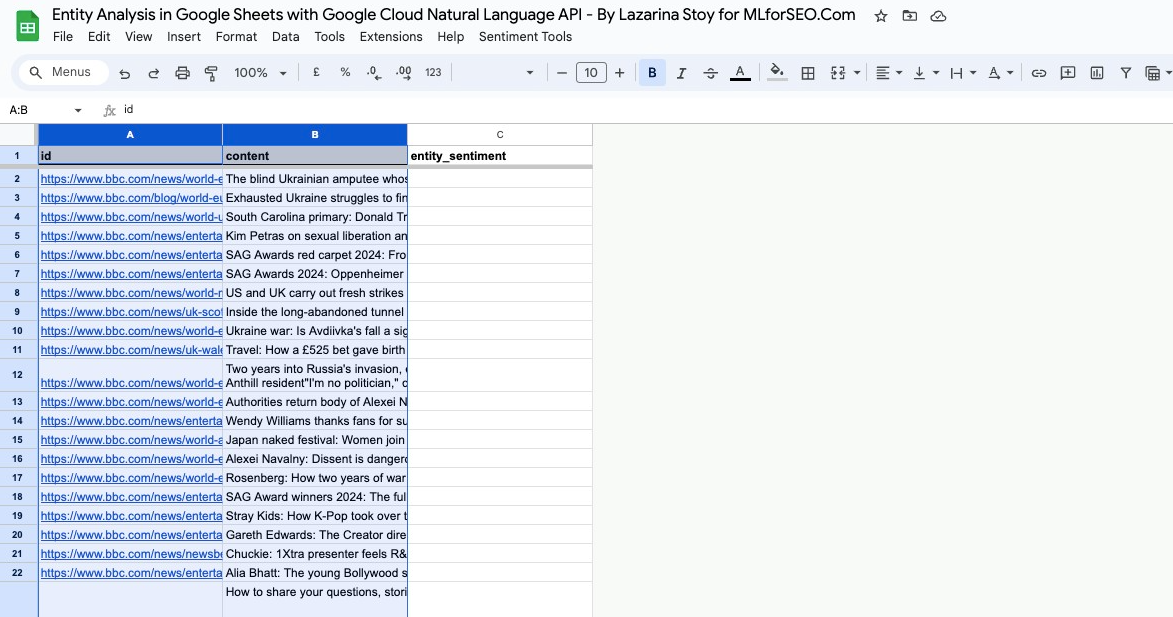Increase the font size with the plus button
Viewport: 1173px width, 617px height.
619,73
